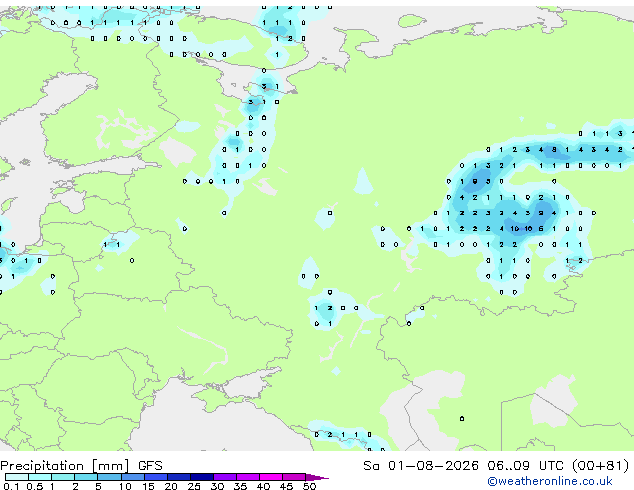Viewport: 634px width, 490px height.
Task: Click the purple arrow tip above 50
Action: (x=317, y=478)
